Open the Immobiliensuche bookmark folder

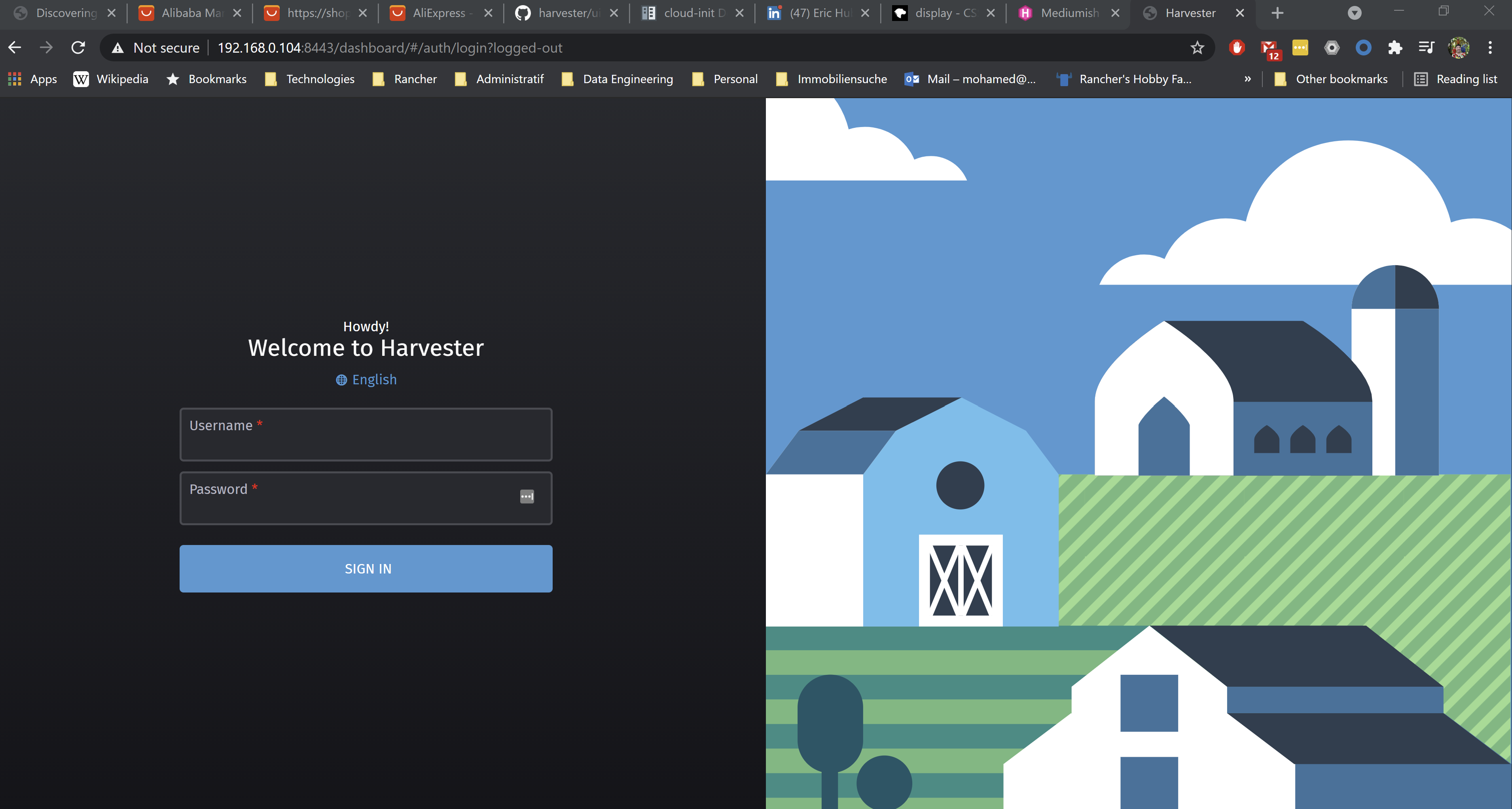pyautogui.click(x=832, y=79)
